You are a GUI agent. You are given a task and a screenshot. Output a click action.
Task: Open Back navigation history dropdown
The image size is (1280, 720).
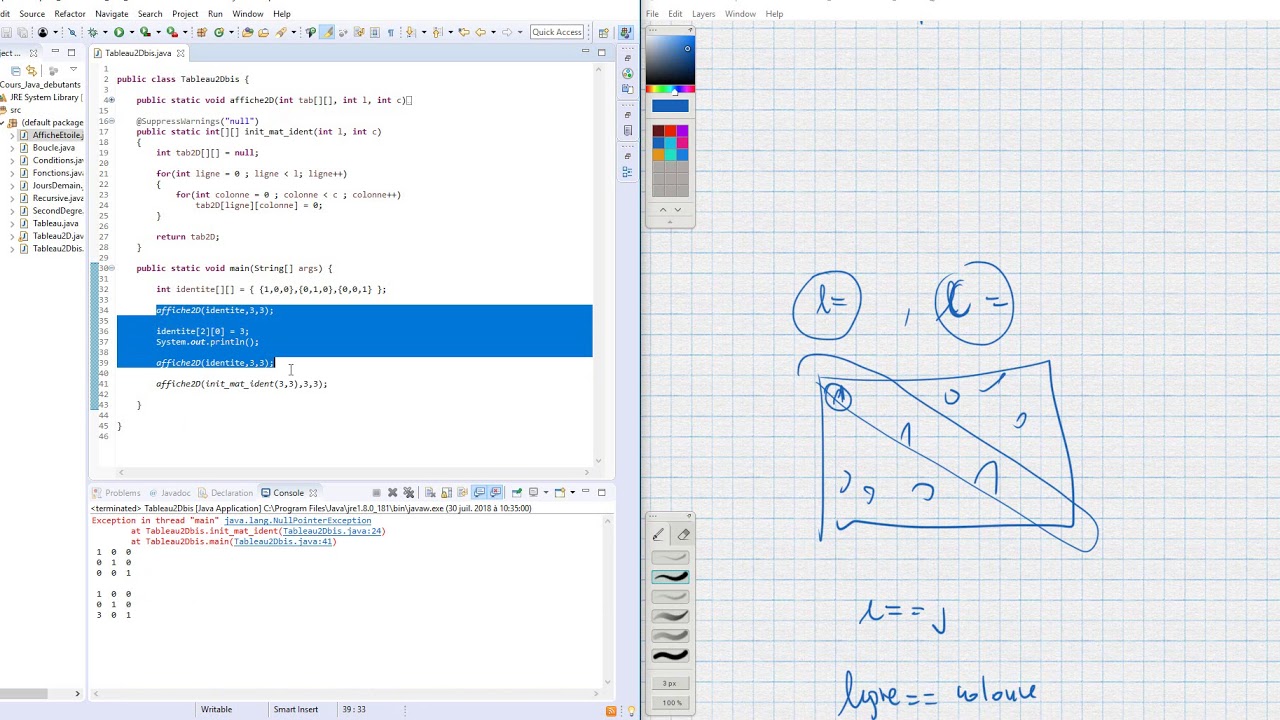pyautogui.click(x=493, y=32)
